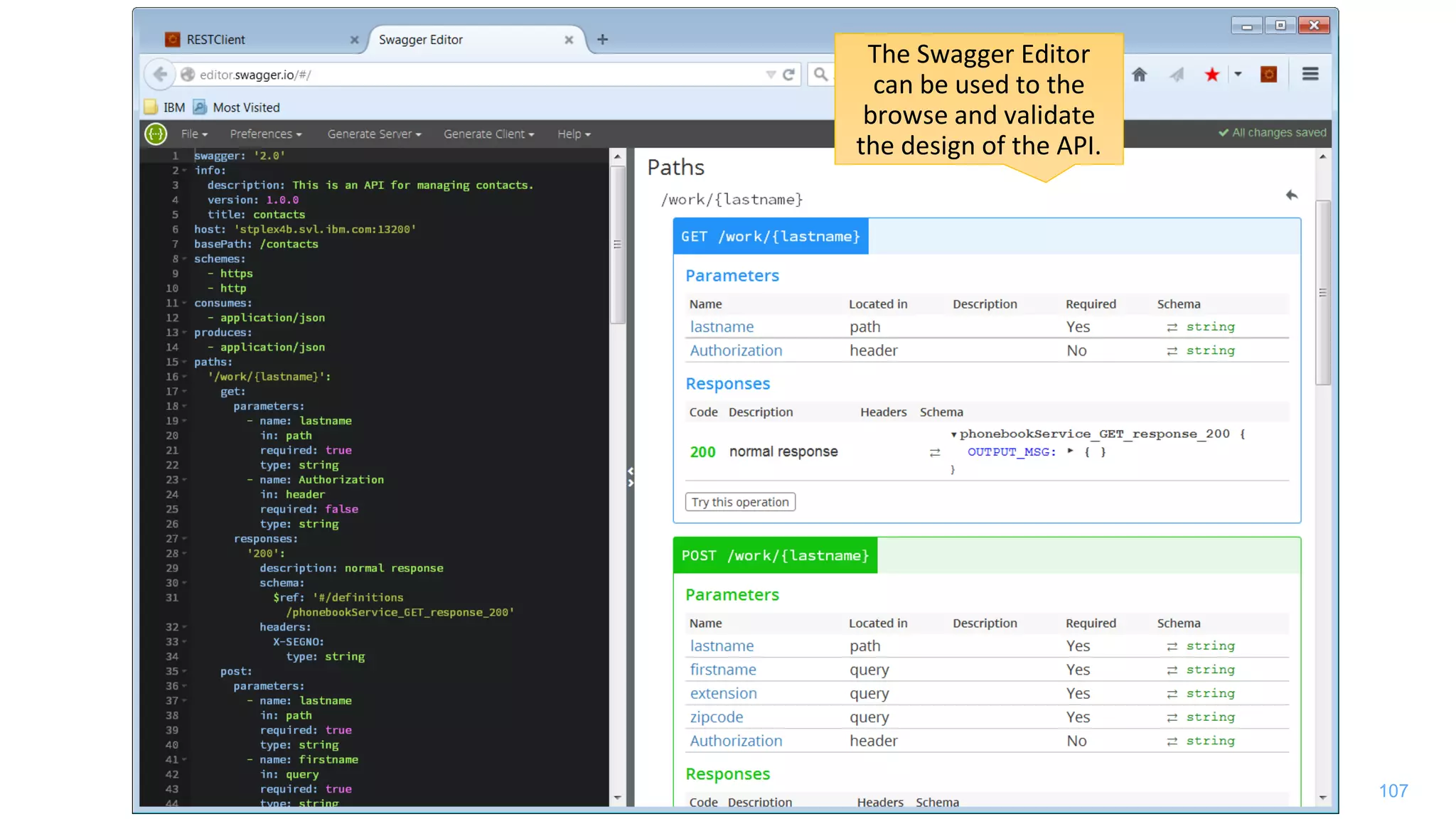Open the Most Visited bookmark
This screenshot has height=819, width=1456.
(x=237, y=107)
